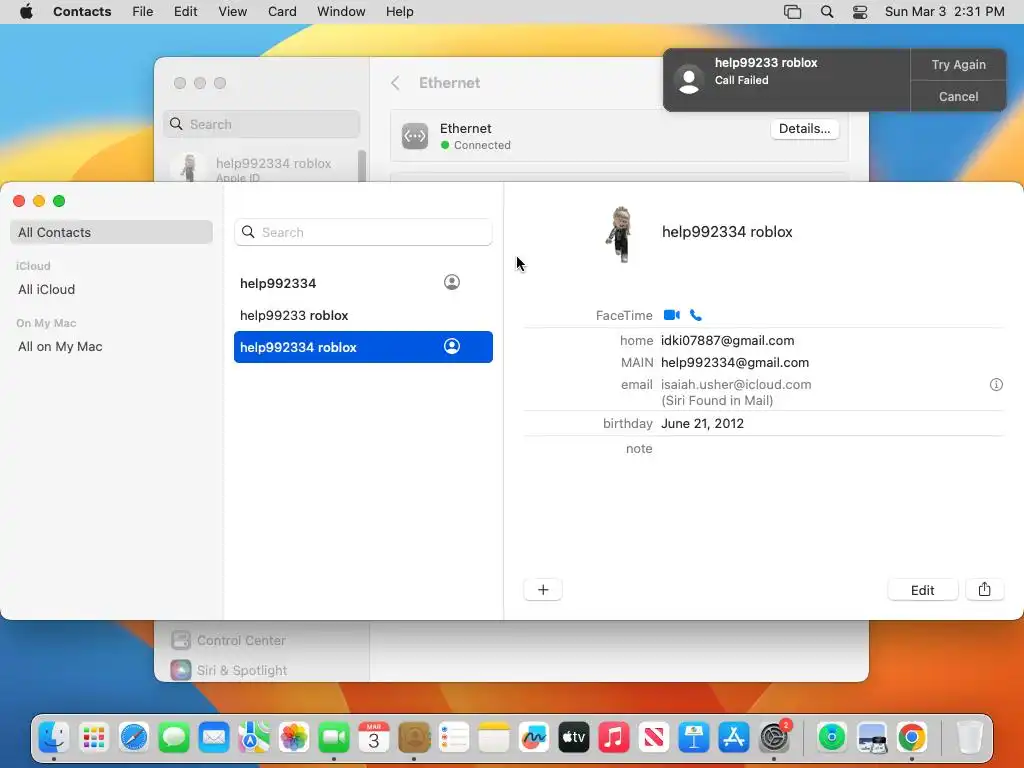Image resolution: width=1024 pixels, height=768 pixels.
Task: Open Reminders from the Dock
Action: click(454, 737)
